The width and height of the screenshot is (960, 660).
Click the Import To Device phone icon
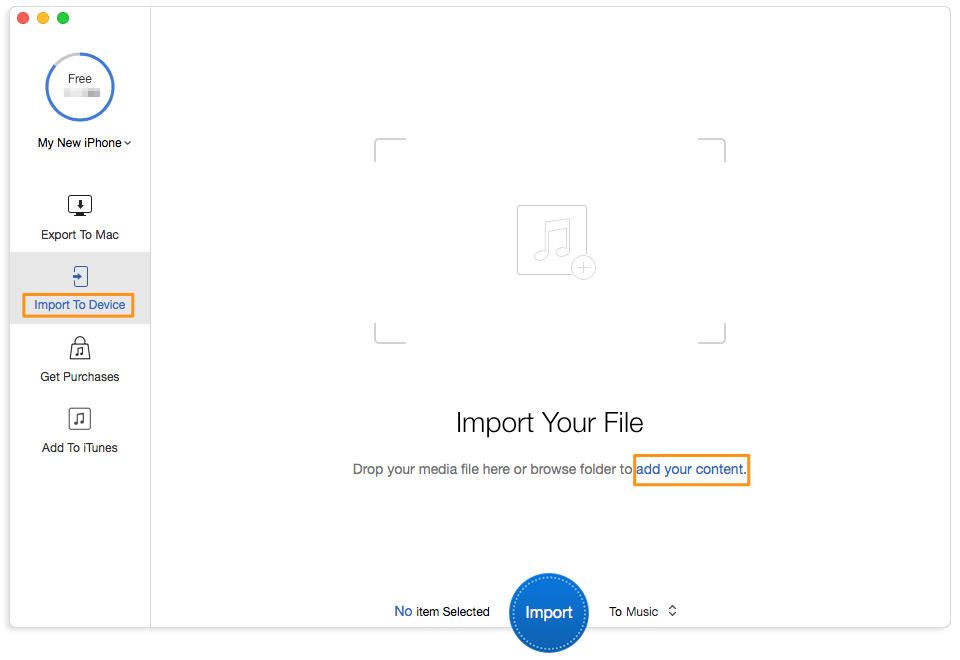(80, 276)
